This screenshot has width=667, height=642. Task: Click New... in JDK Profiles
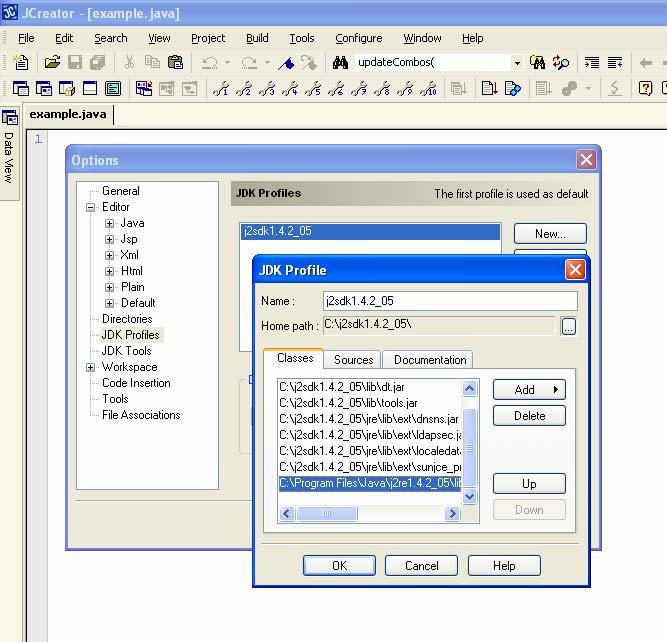[550, 234]
